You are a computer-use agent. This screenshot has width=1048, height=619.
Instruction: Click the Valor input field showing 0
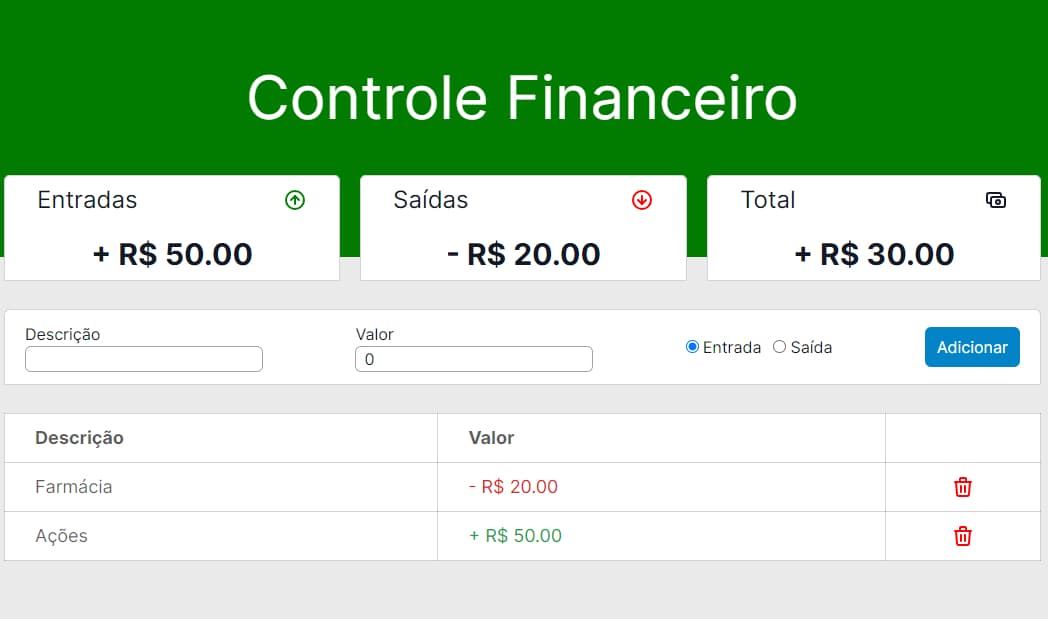point(473,358)
